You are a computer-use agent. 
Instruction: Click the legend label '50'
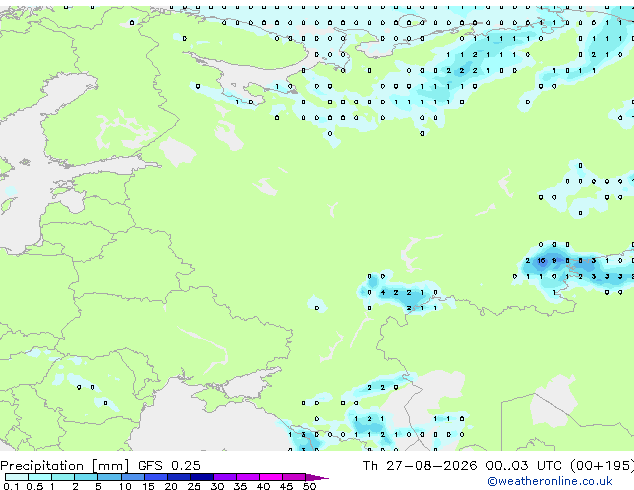click(x=309, y=486)
